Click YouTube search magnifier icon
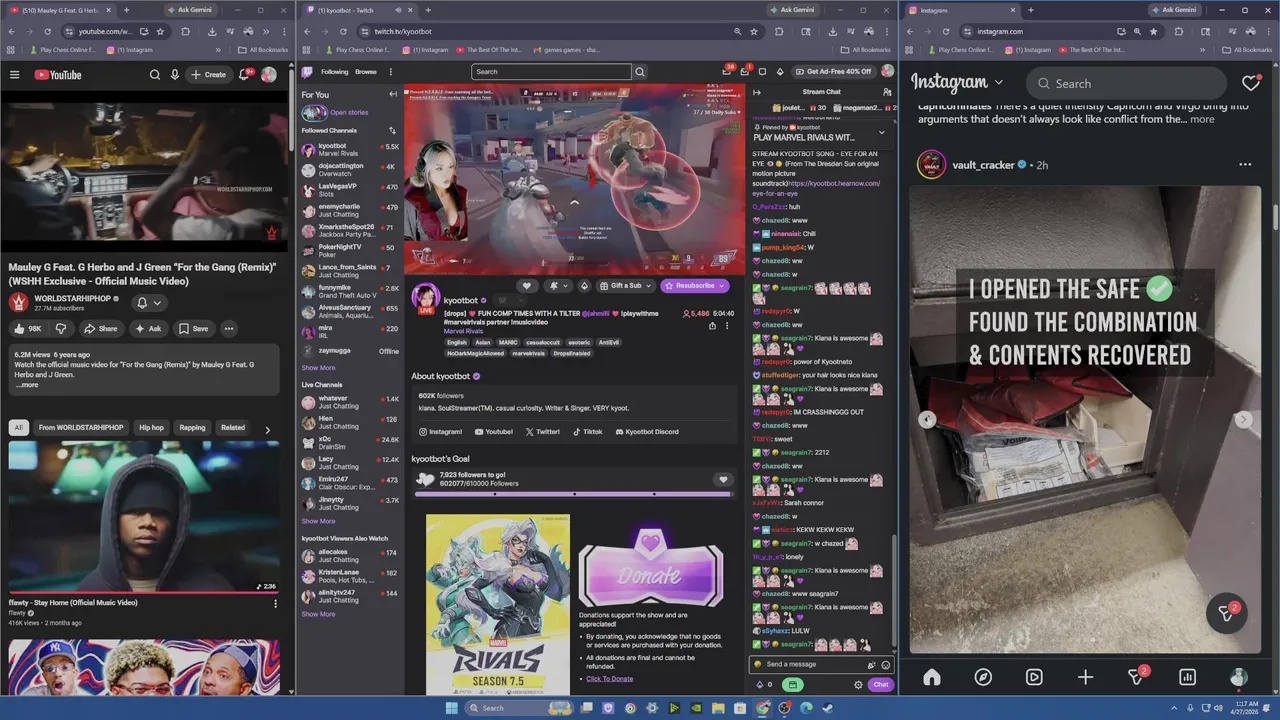The width and height of the screenshot is (1280, 720). click(155, 75)
